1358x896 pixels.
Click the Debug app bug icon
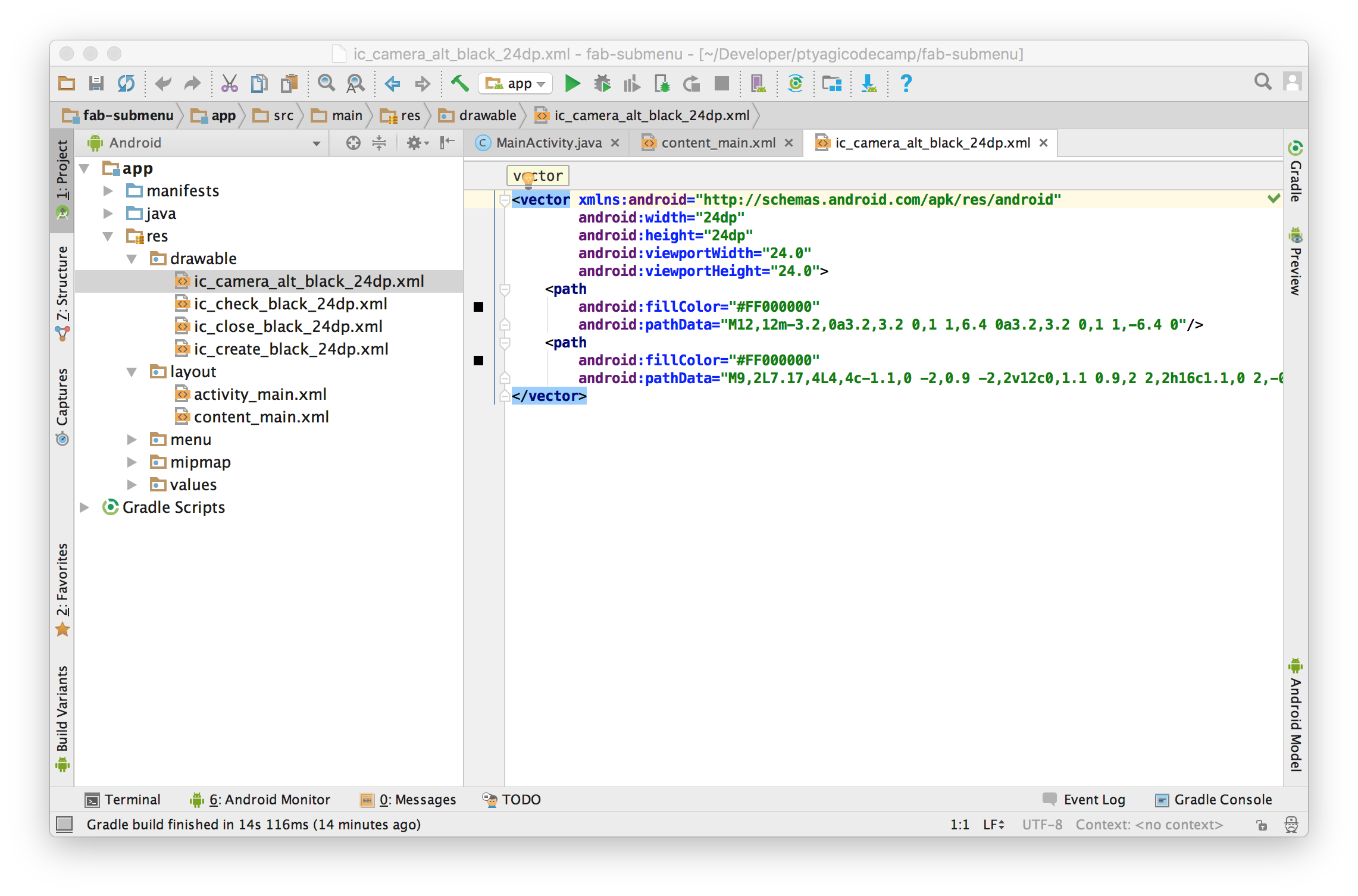(602, 84)
